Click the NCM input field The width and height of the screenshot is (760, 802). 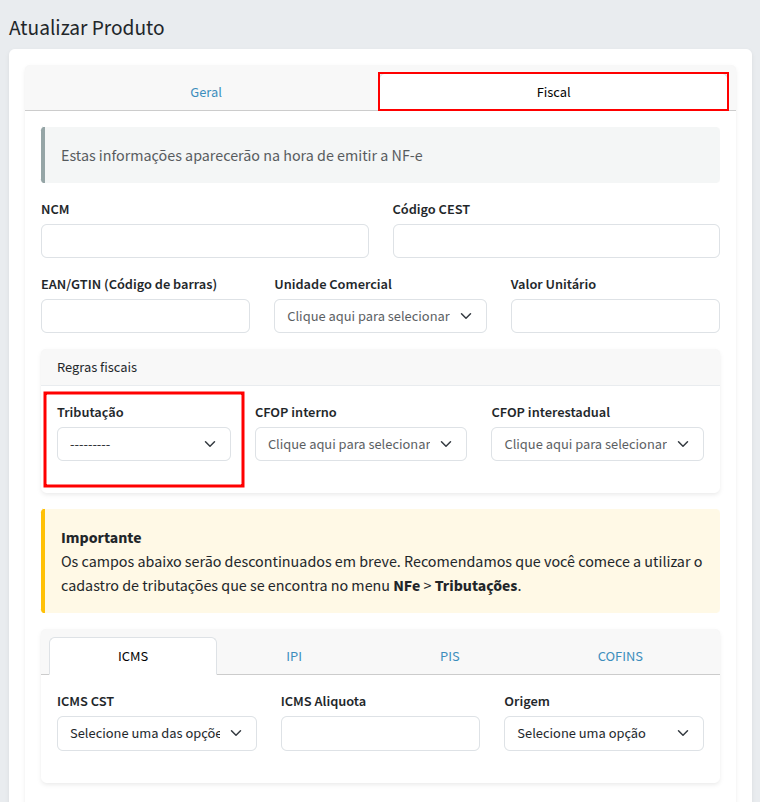point(204,241)
